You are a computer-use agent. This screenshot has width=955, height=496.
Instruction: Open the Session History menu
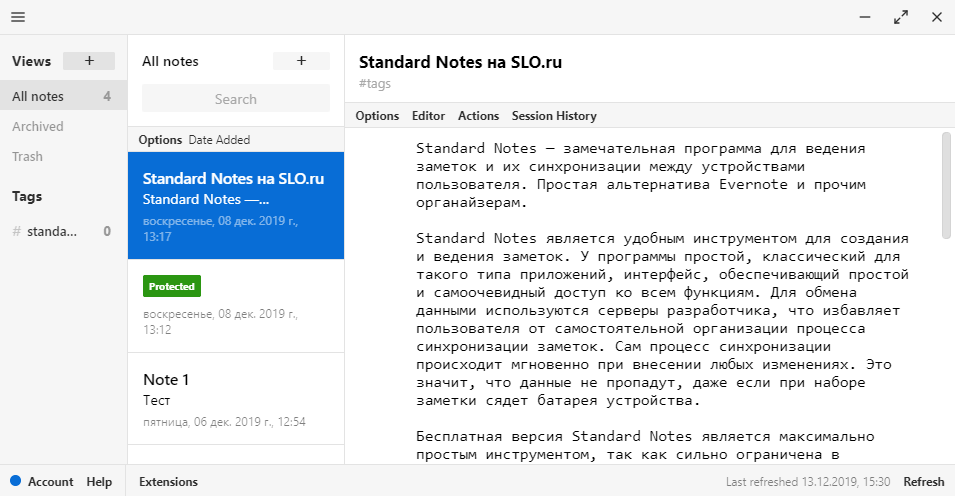click(x=554, y=116)
